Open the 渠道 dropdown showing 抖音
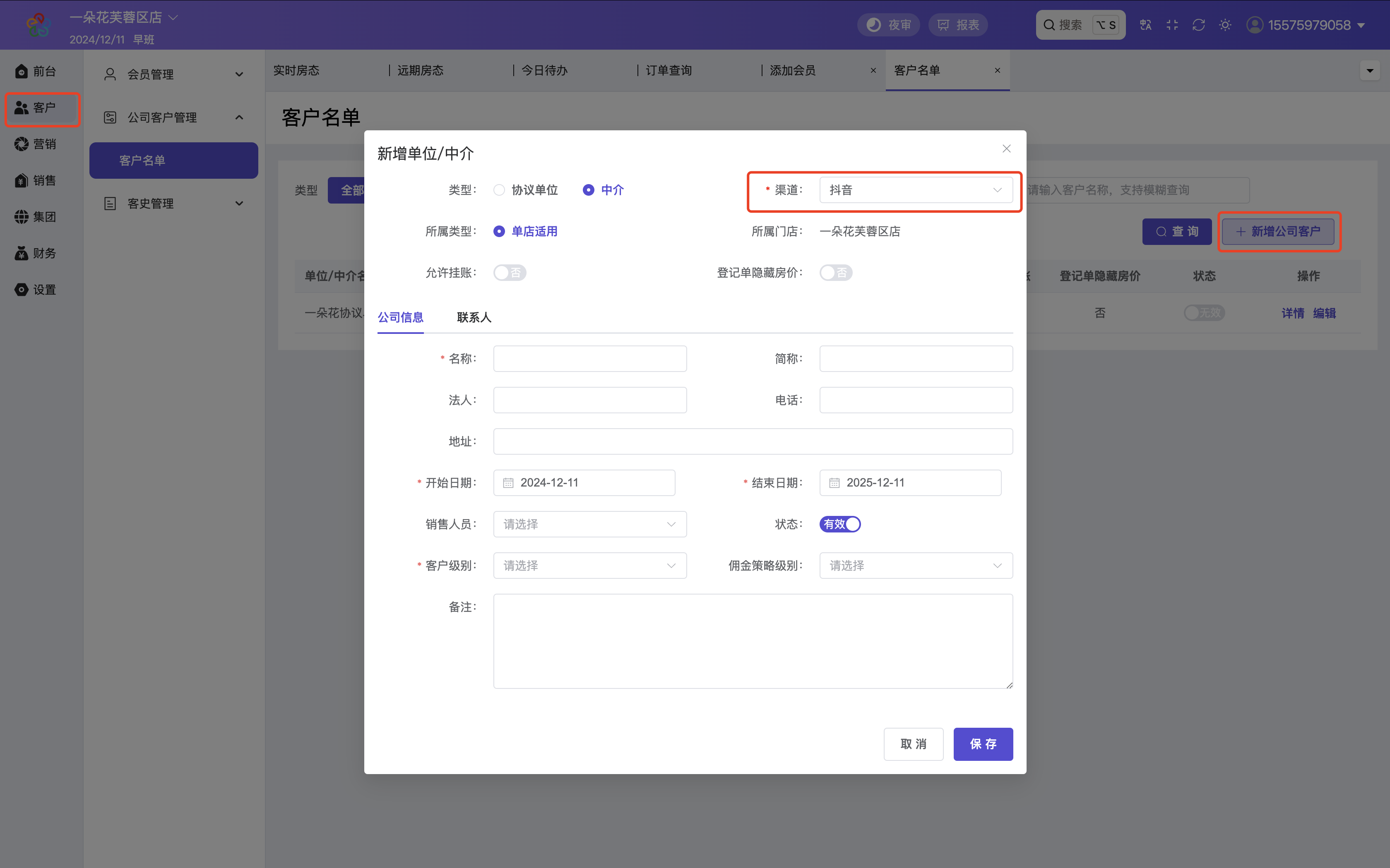Image resolution: width=1390 pixels, height=868 pixels. (916, 190)
